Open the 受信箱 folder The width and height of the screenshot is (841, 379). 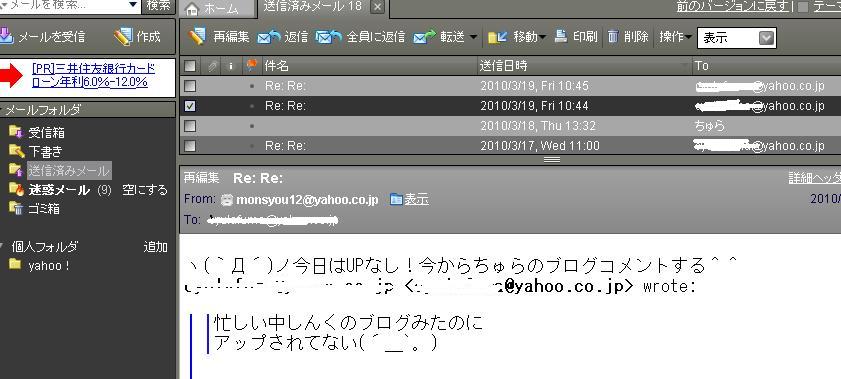pos(46,132)
